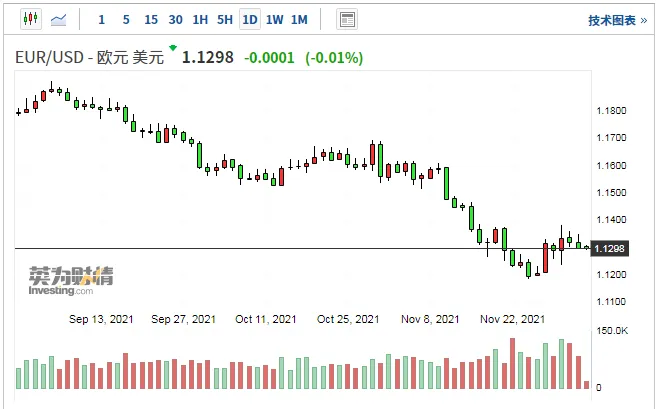Switch to the 1H timeframe

tap(200, 19)
